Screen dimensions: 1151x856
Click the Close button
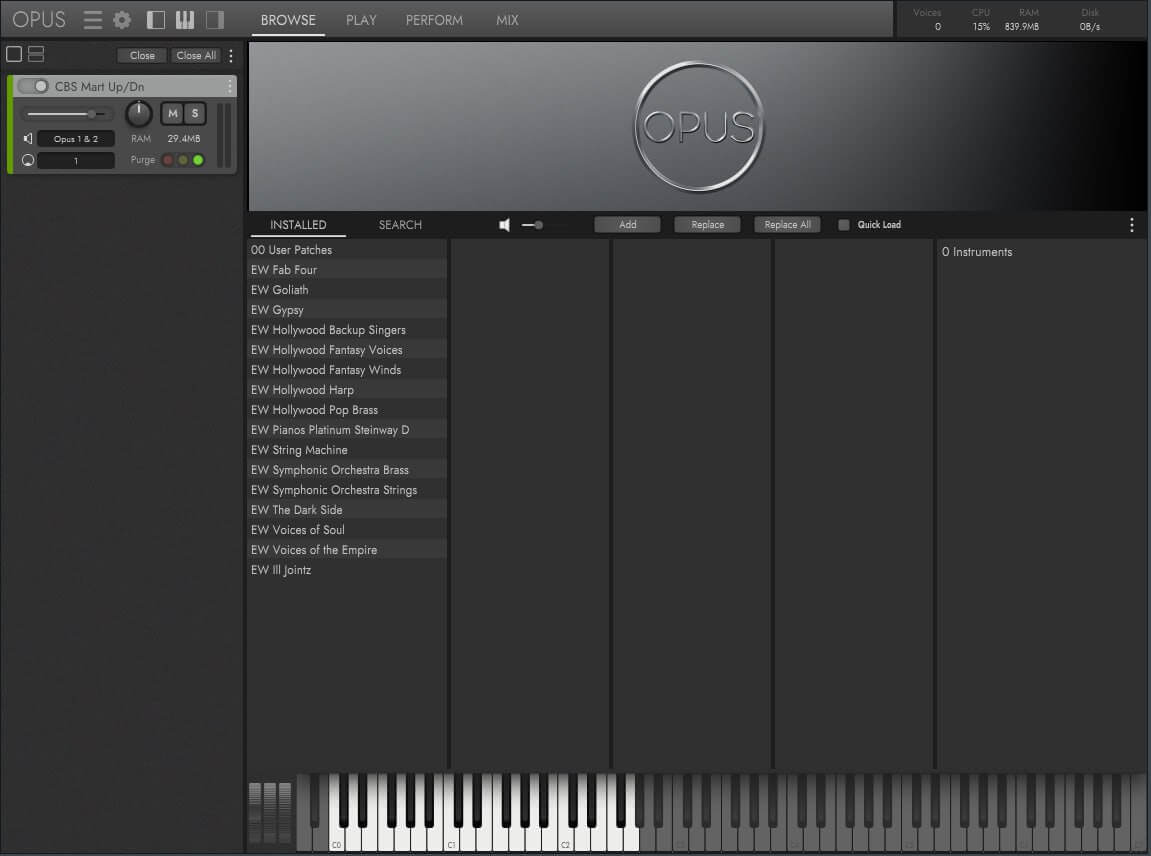(142, 55)
